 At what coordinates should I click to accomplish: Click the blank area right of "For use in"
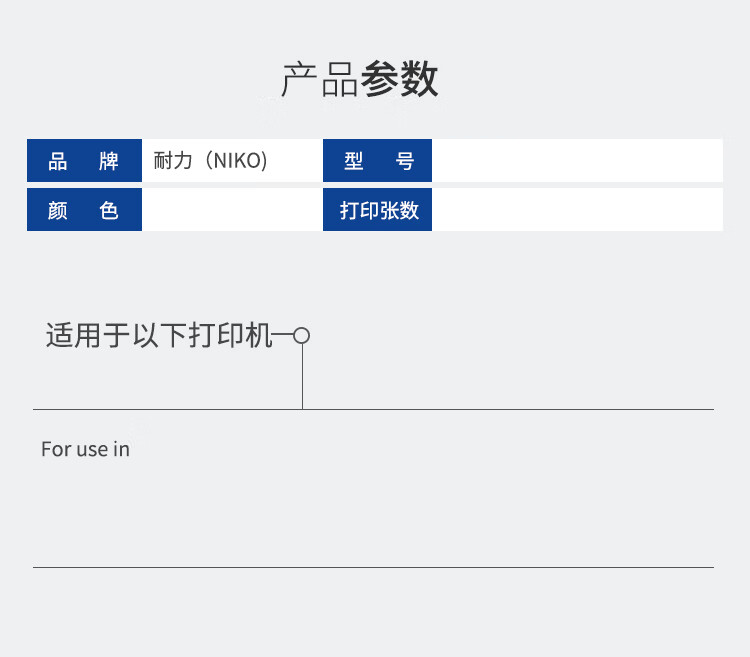[x=420, y=490]
